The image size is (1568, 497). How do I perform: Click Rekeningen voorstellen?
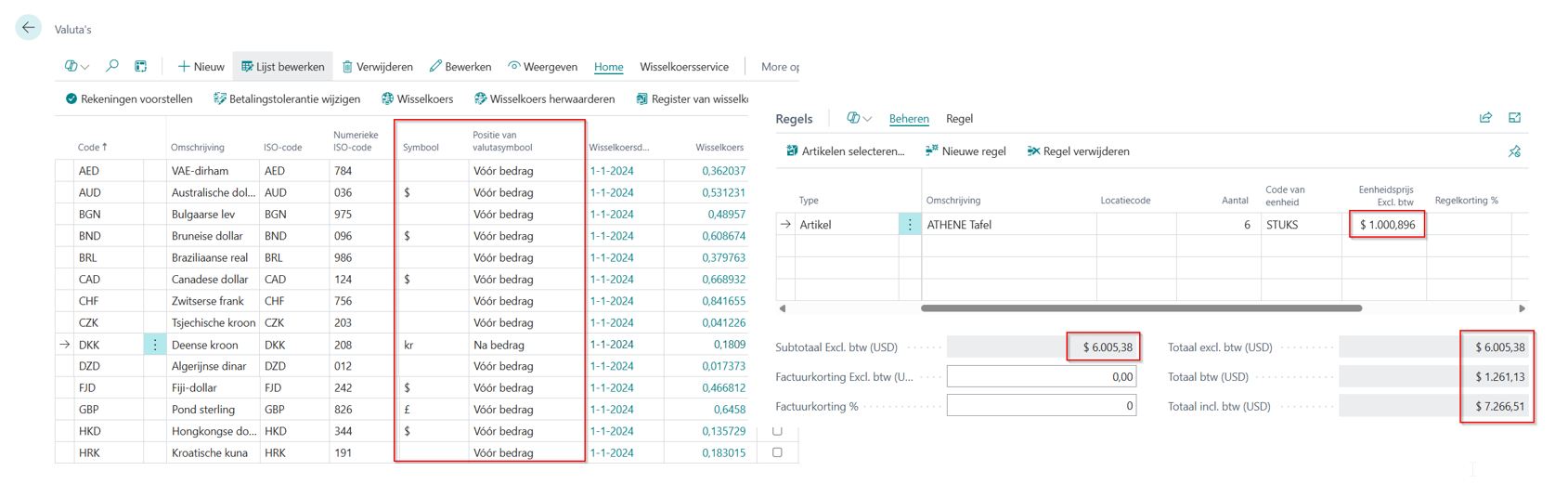129,98
